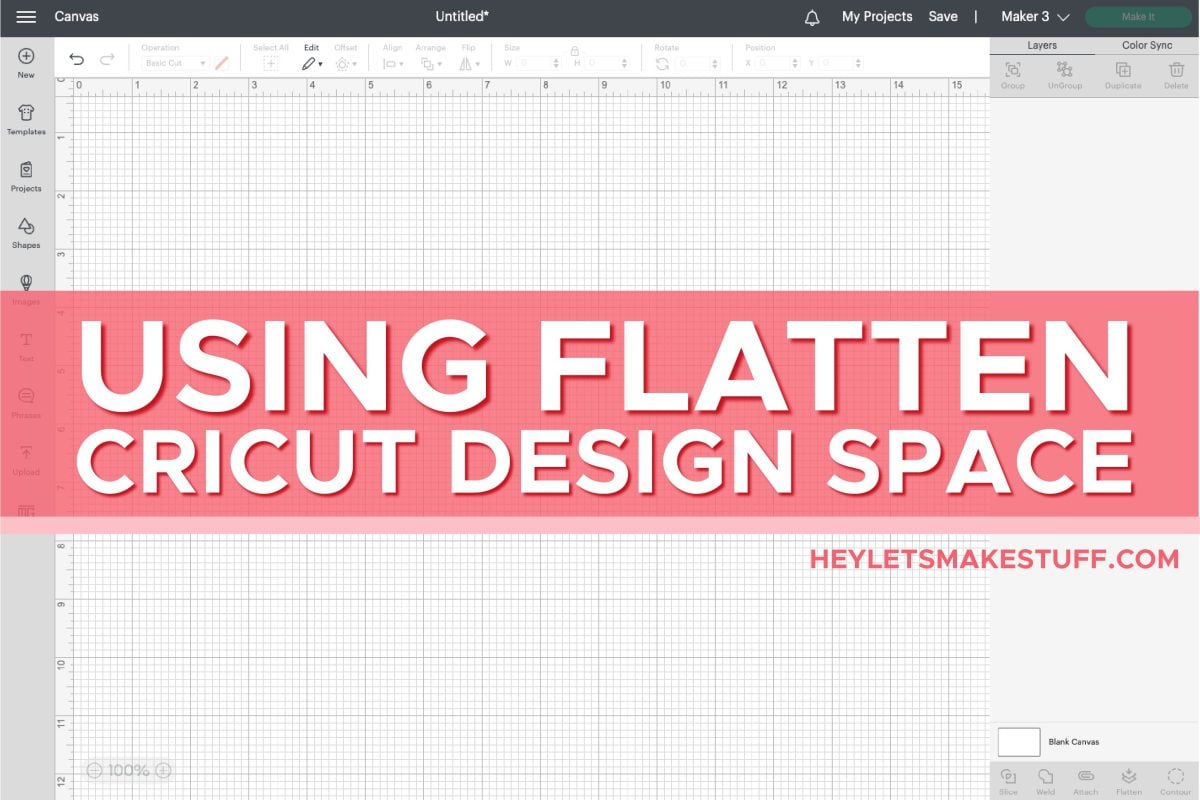Select the Layers tab
1200x800 pixels.
(1042, 45)
